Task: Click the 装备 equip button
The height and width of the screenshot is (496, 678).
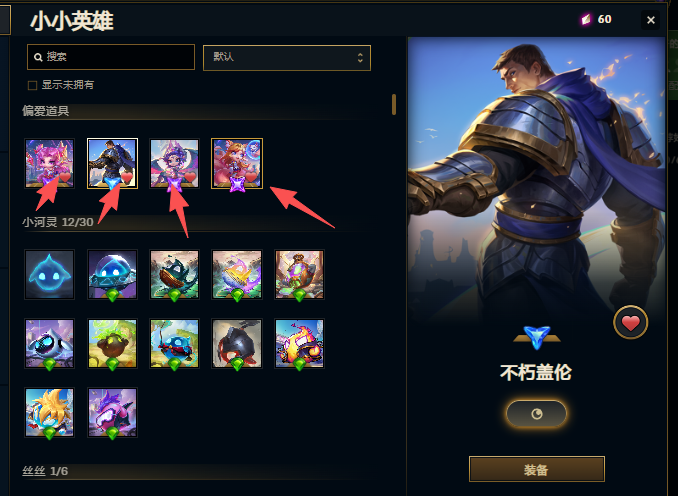Action: [x=537, y=469]
